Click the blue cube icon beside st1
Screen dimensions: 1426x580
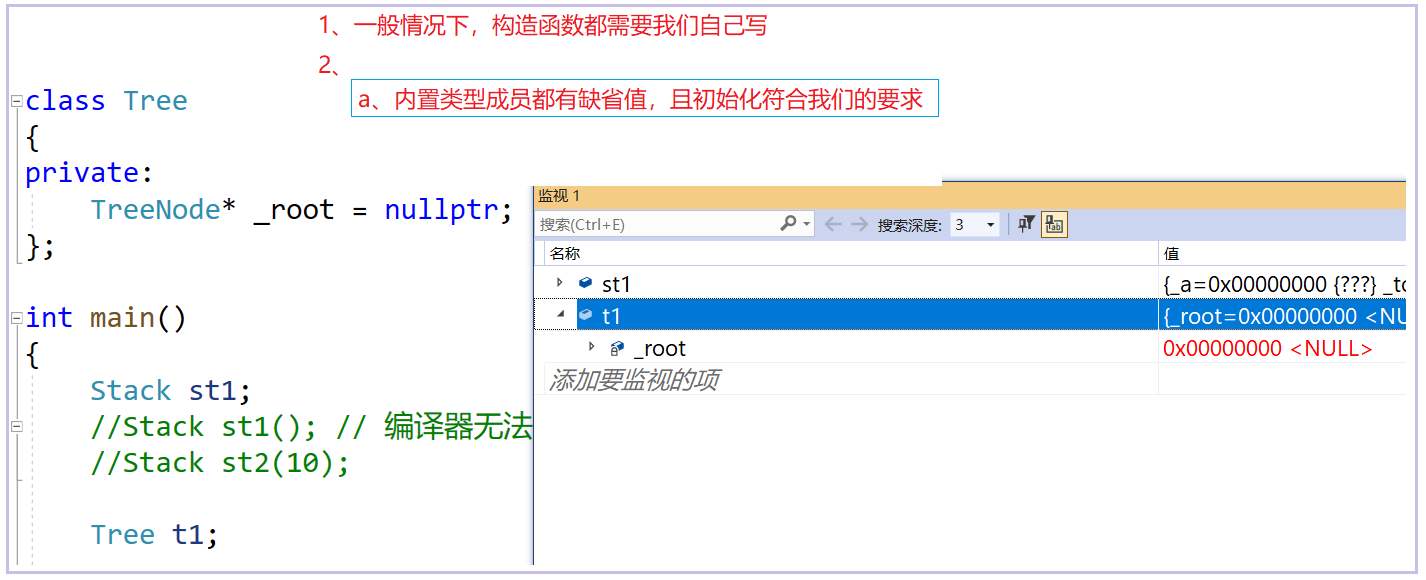(x=585, y=284)
